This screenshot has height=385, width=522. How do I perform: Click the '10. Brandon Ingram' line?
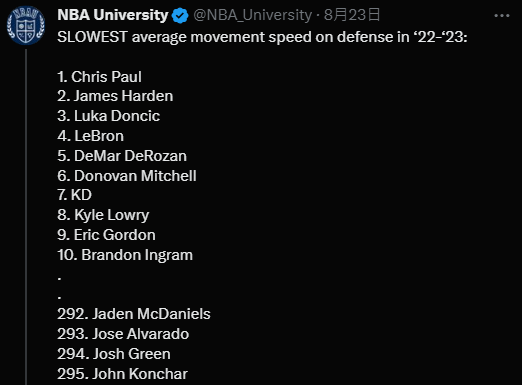click(x=125, y=255)
